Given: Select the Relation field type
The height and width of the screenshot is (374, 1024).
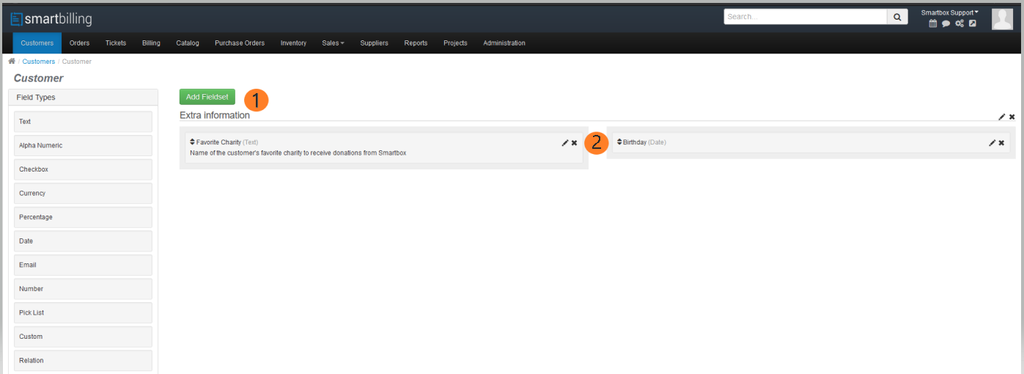Looking at the screenshot, I should click(83, 360).
